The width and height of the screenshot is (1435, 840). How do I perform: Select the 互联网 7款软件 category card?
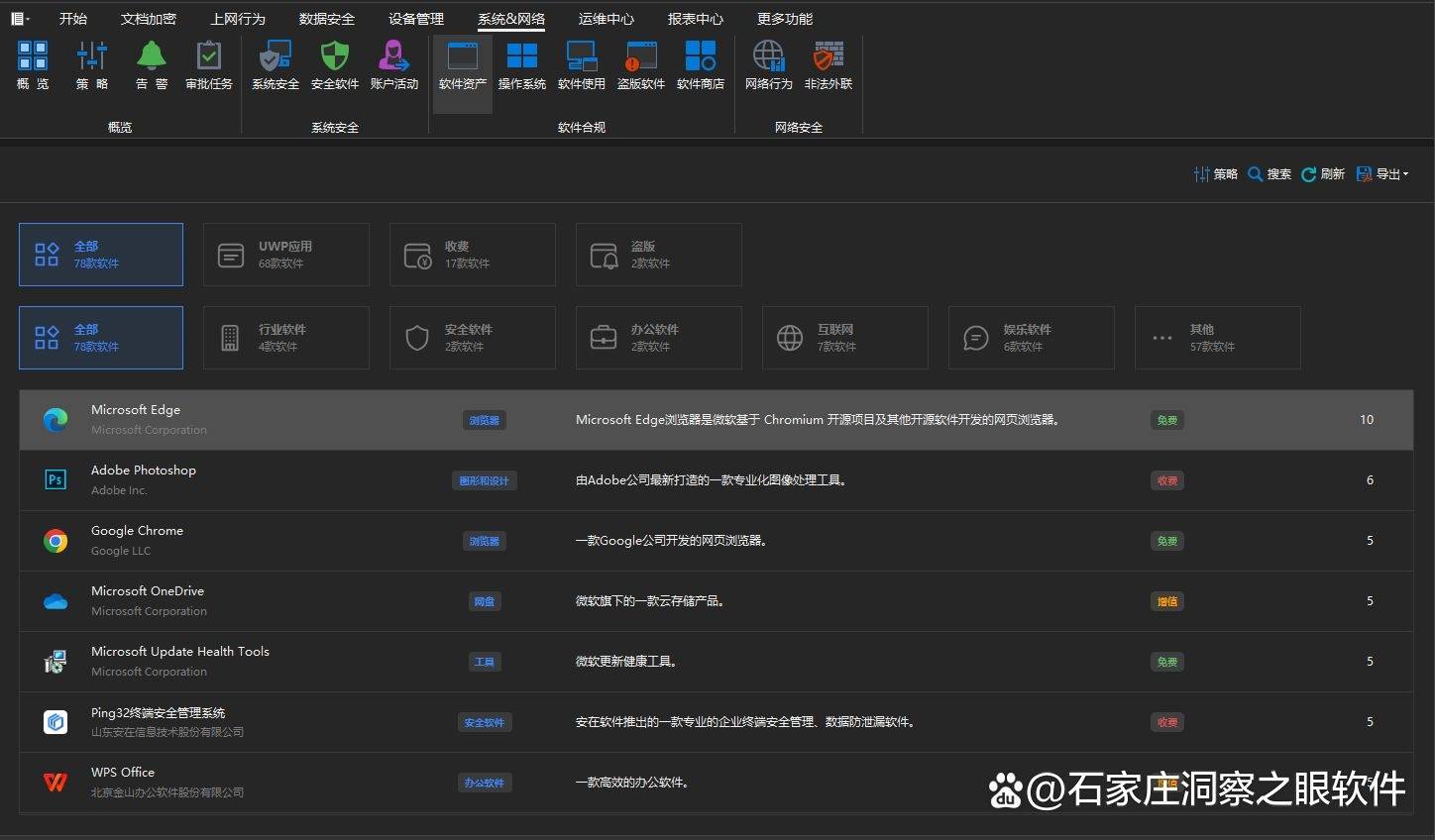point(845,338)
